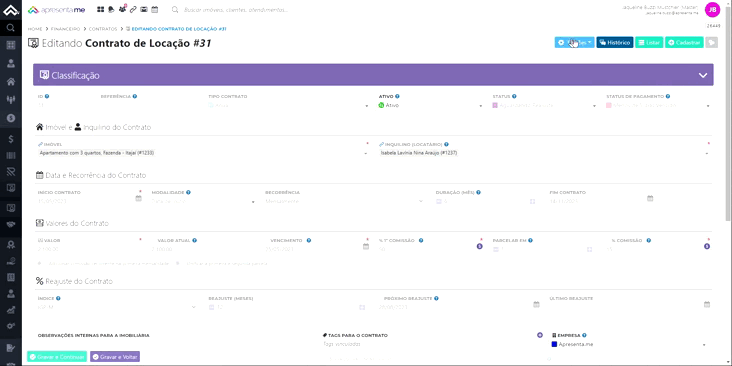Click the award ribbon sidebar icon
Screen dimensions: 732x366
11,244
